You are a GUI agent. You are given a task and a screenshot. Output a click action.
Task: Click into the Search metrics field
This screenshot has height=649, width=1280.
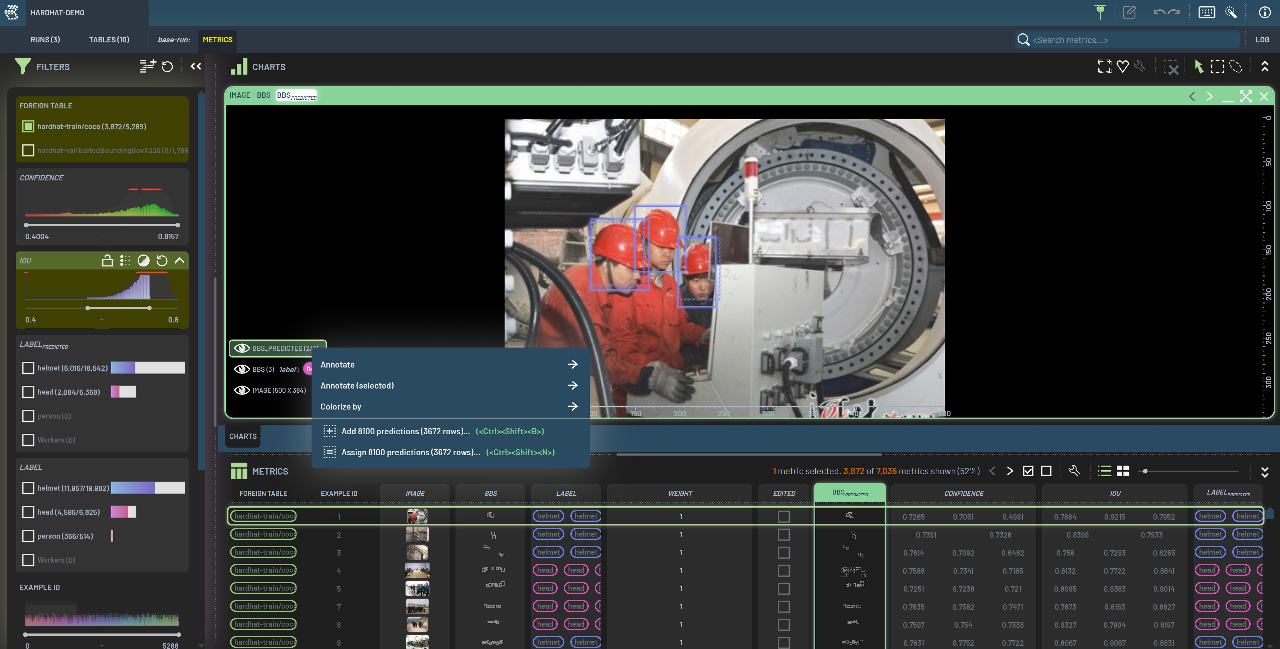pyautogui.click(x=1110, y=40)
